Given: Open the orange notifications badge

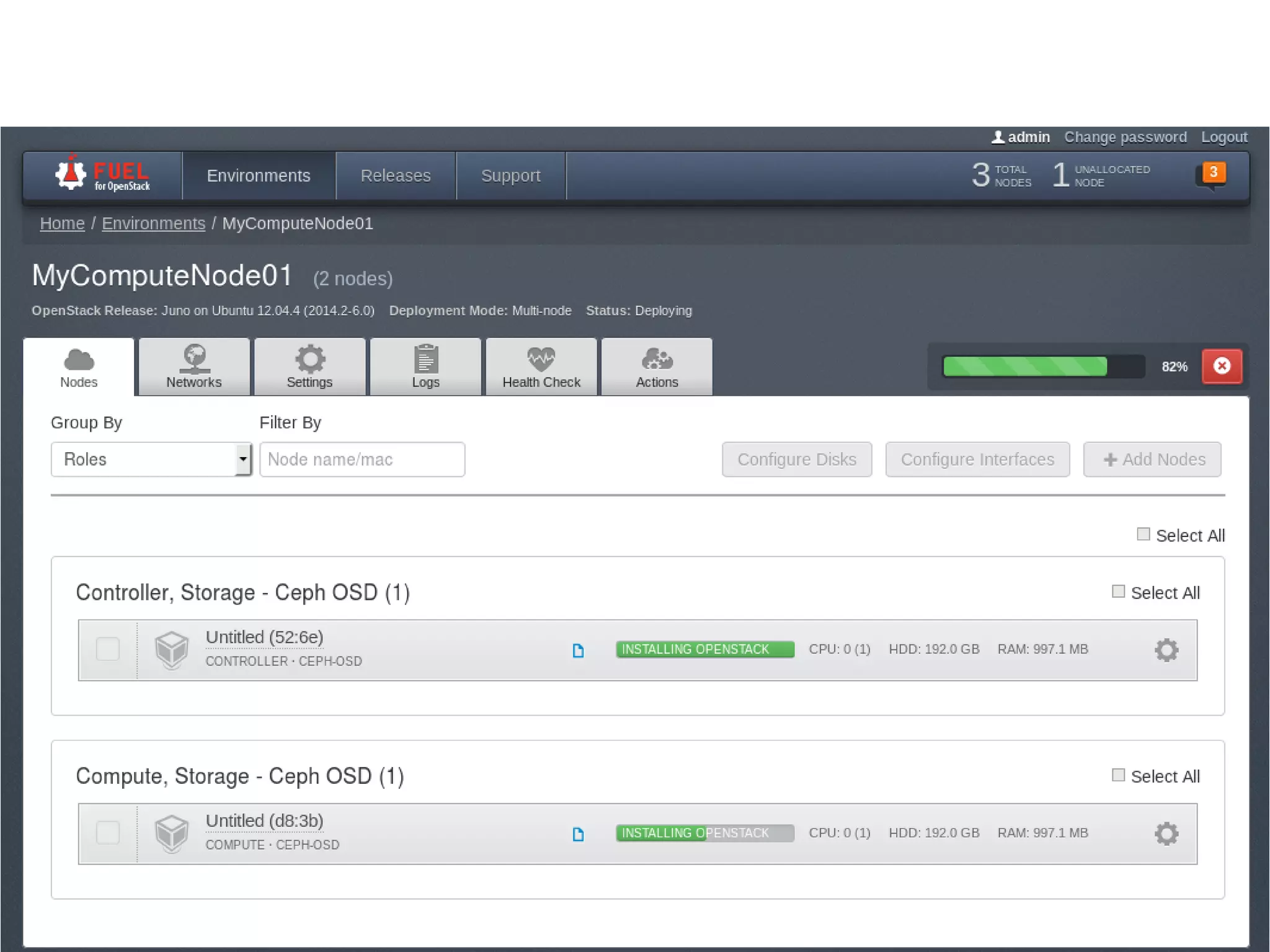Looking at the screenshot, I should (1213, 172).
